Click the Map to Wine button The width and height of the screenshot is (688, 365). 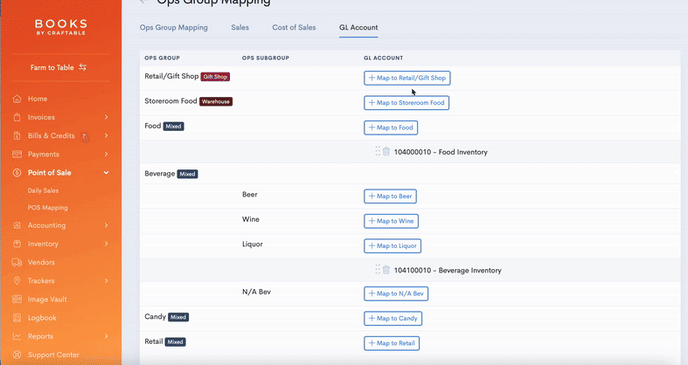pos(391,221)
